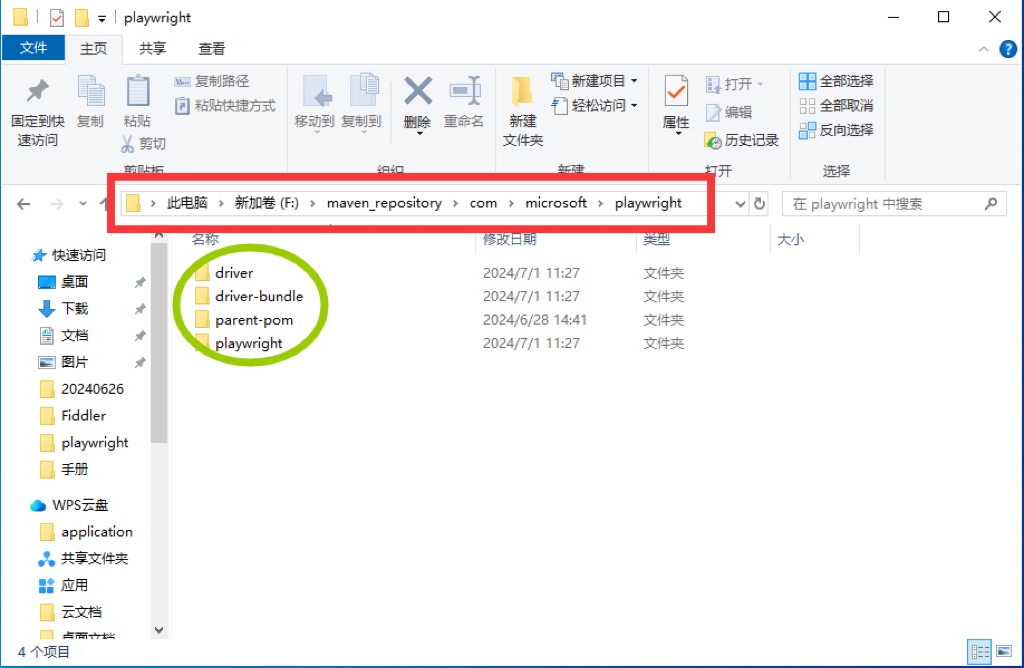Open the Easy access dropdown
The image size is (1024, 668).
pyautogui.click(x=594, y=105)
